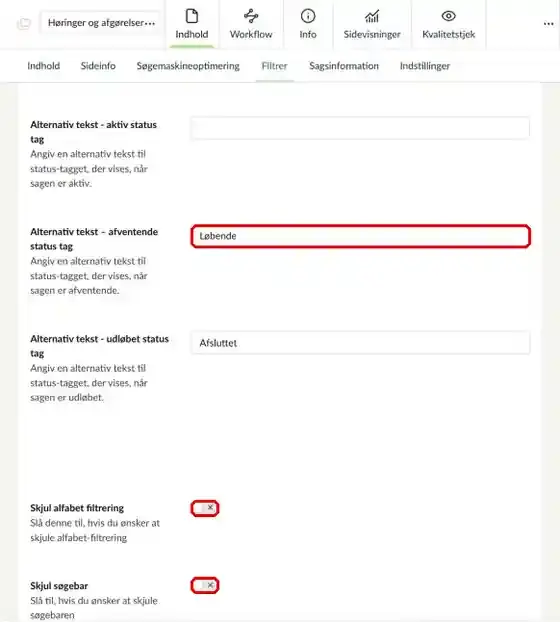
Task: Click the afventende status field containing Løbende
Action: pyautogui.click(x=360, y=236)
